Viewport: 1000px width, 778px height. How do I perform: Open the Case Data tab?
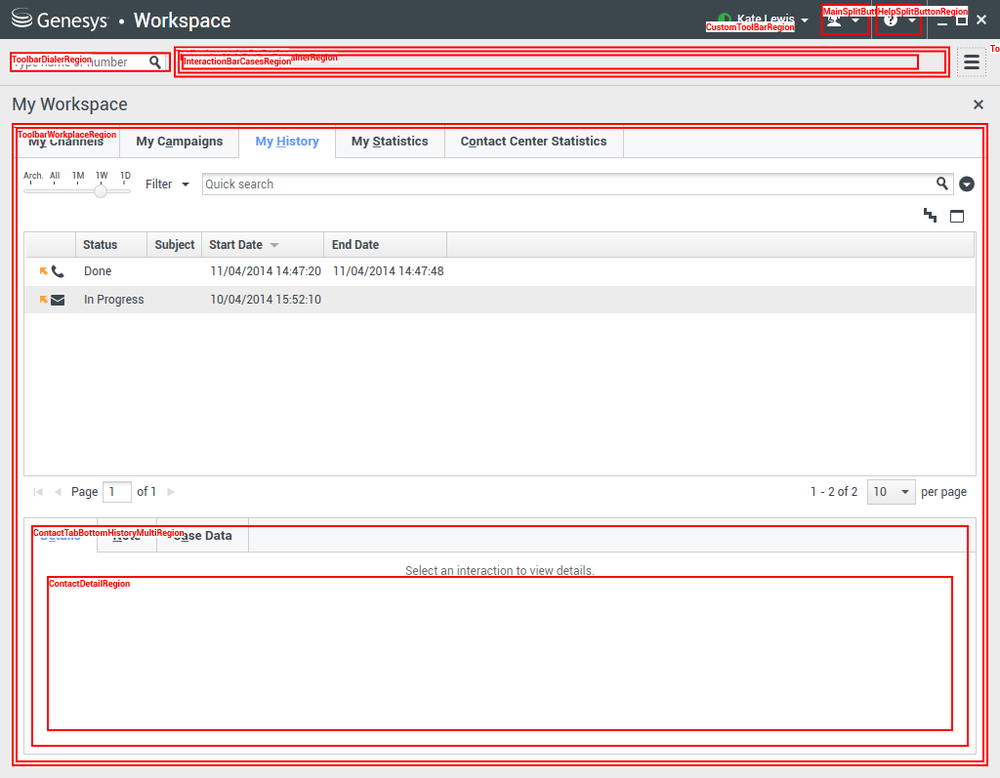[x=202, y=536]
